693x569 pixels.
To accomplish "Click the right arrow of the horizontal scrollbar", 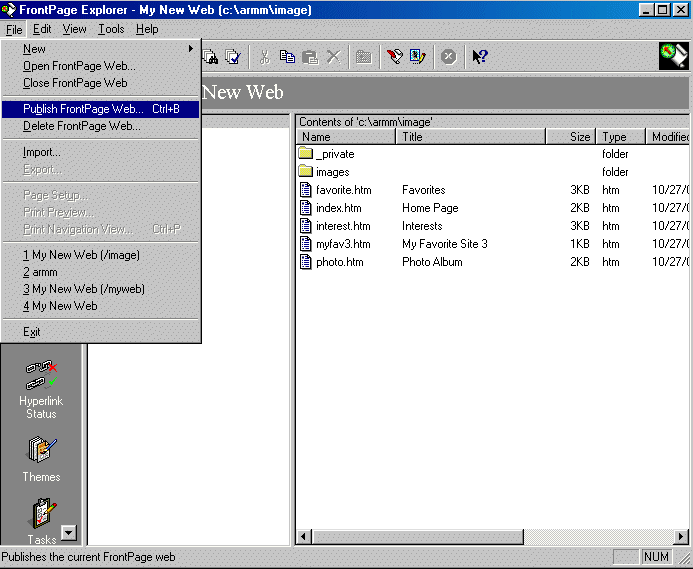I will [x=681, y=537].
